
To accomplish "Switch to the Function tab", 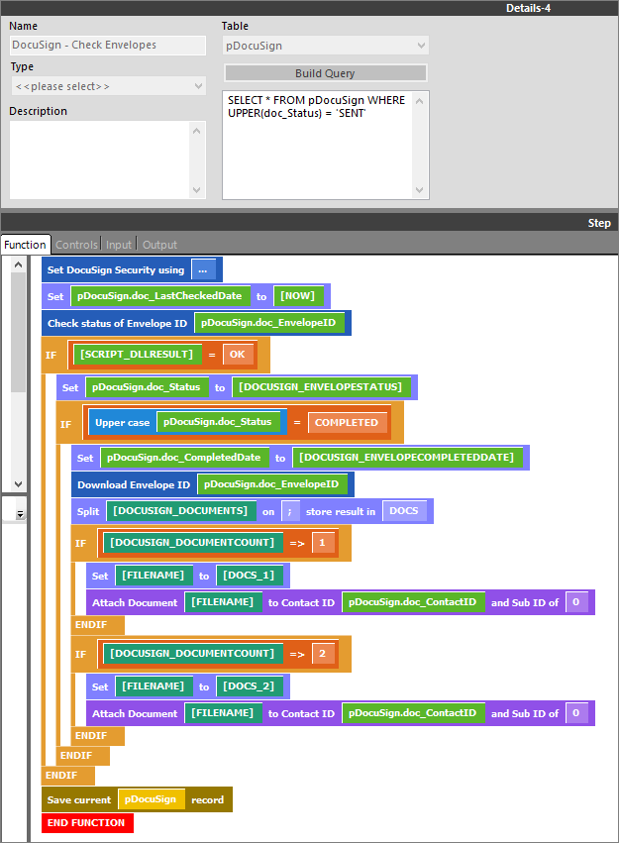I will 25,245.
